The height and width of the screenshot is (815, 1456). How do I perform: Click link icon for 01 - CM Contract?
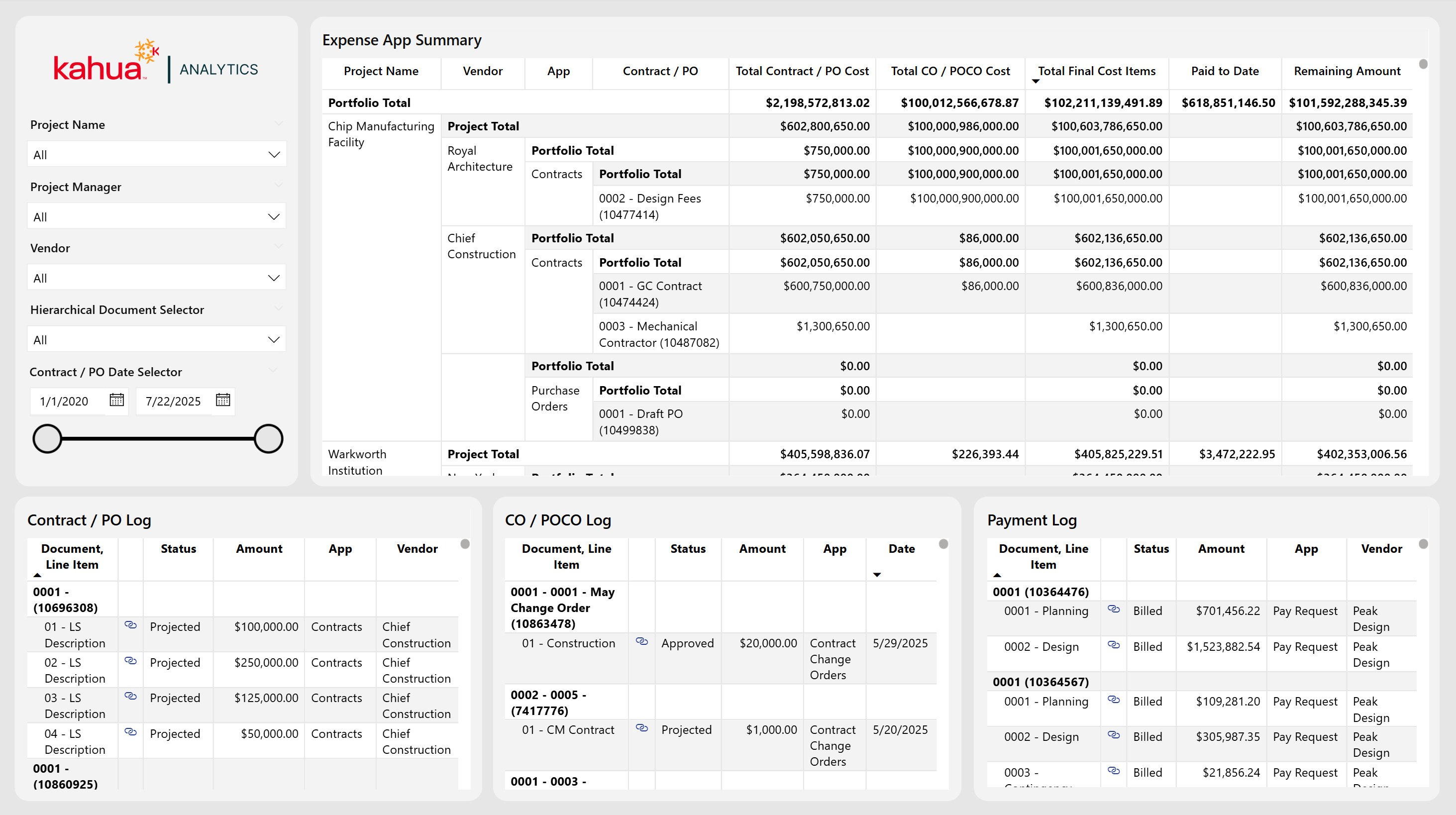[x=641, y=728]
